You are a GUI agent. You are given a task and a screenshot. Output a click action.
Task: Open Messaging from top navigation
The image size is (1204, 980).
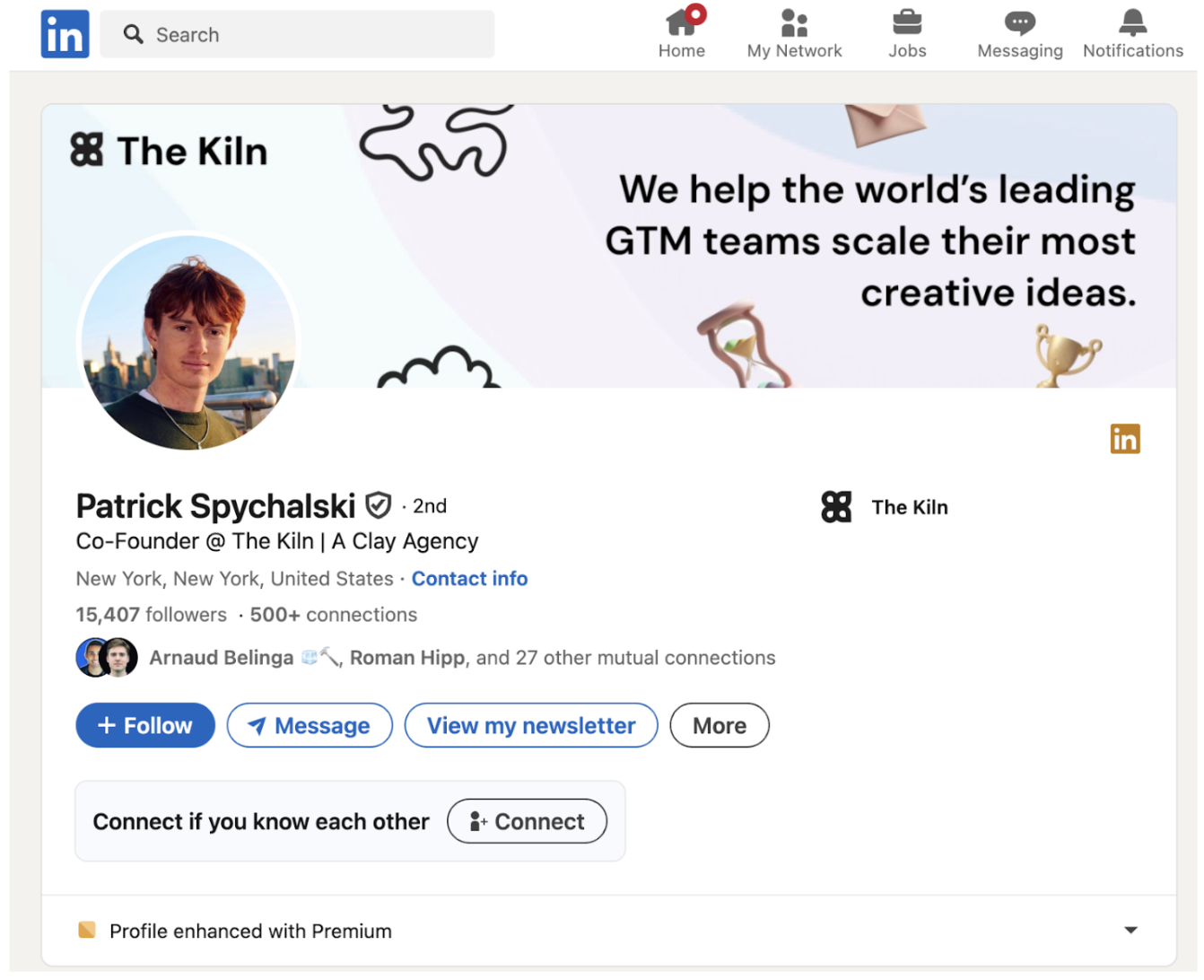click(1020, 34)
